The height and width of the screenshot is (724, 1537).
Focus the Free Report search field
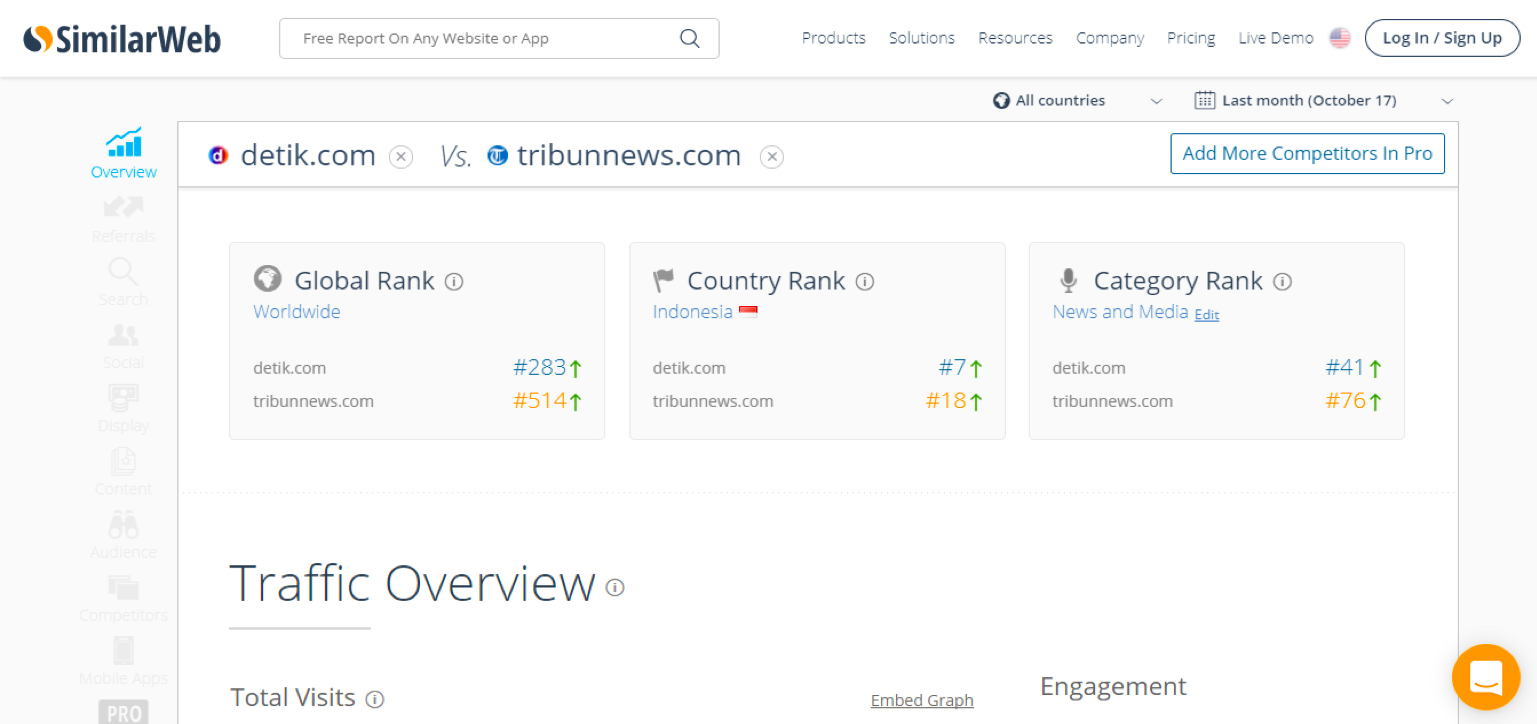coord(499,38)
